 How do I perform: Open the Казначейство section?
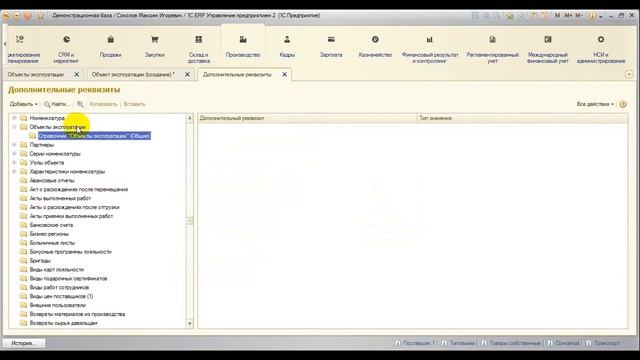(x=375, y=47)
